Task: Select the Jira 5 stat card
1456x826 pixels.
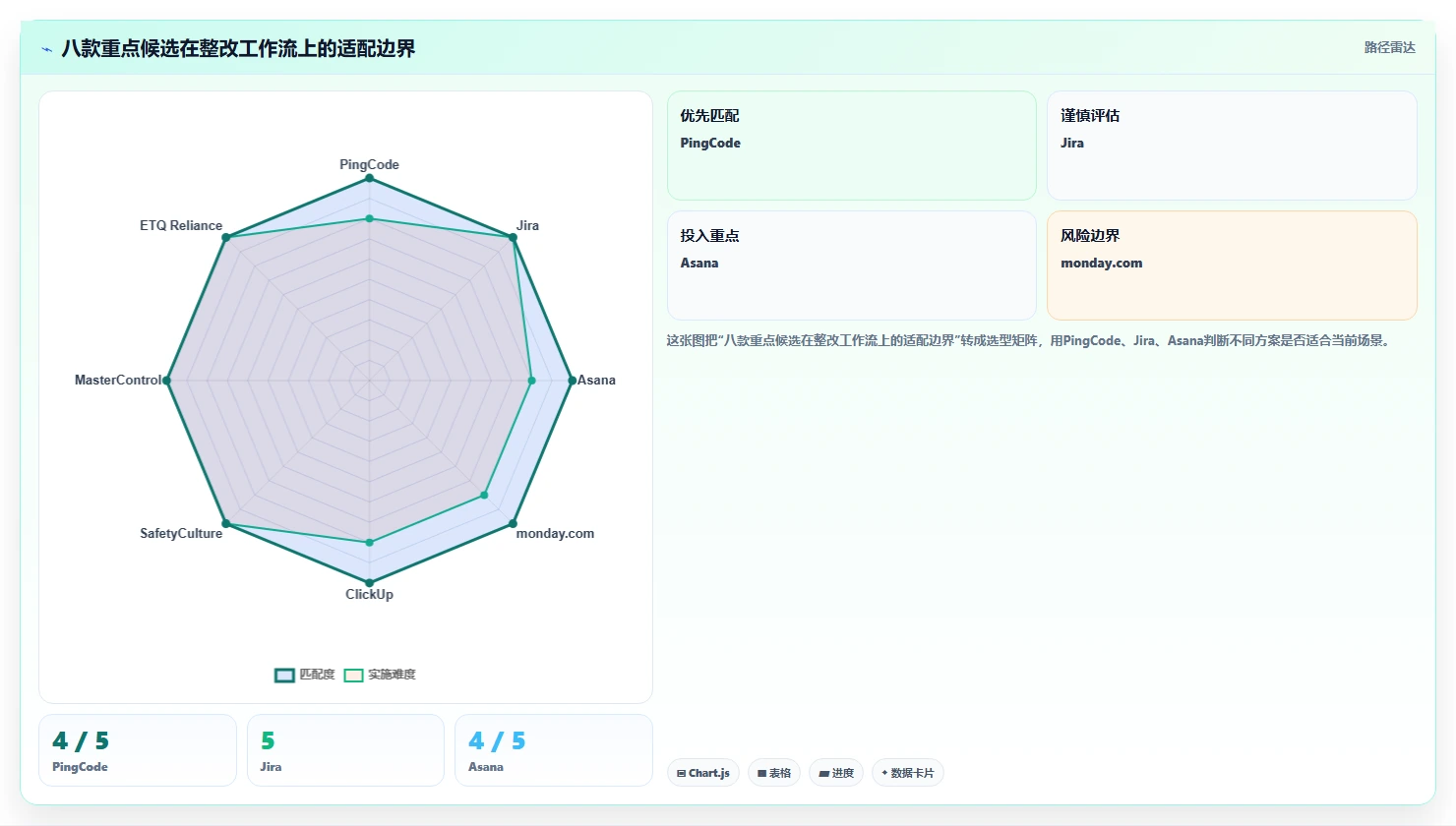Action: [x=345, y=750]
